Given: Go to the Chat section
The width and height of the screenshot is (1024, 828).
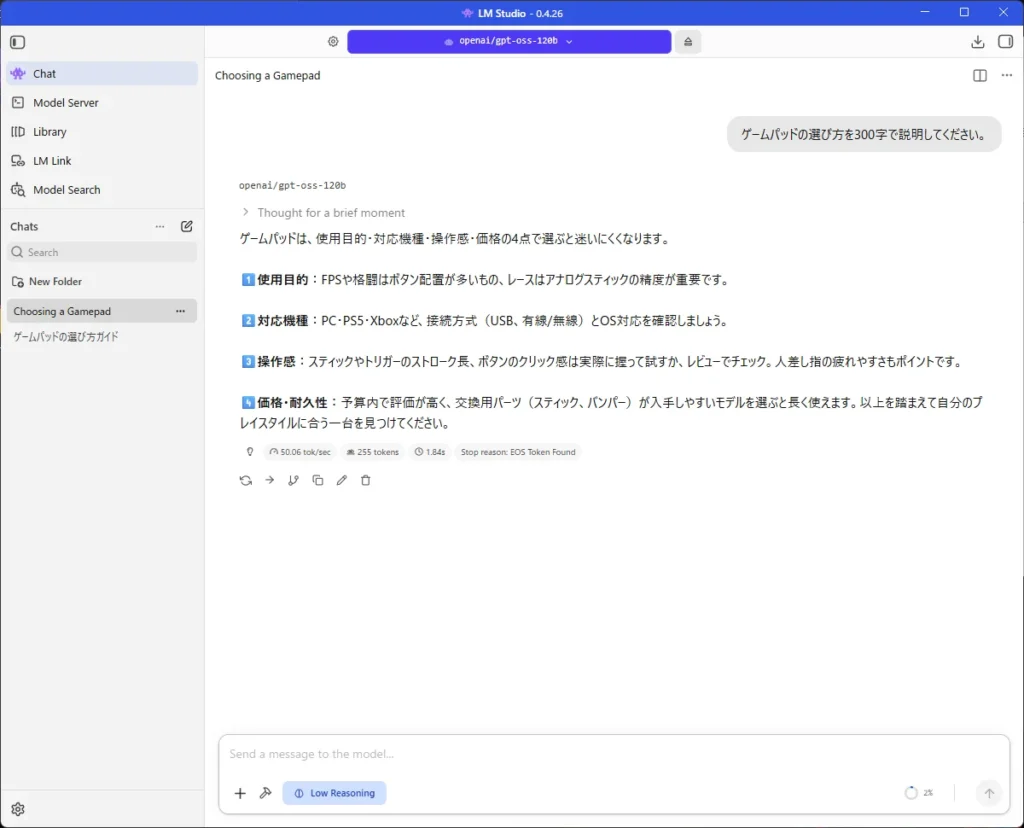Looking at the screenshot, I should click(102, 74).
